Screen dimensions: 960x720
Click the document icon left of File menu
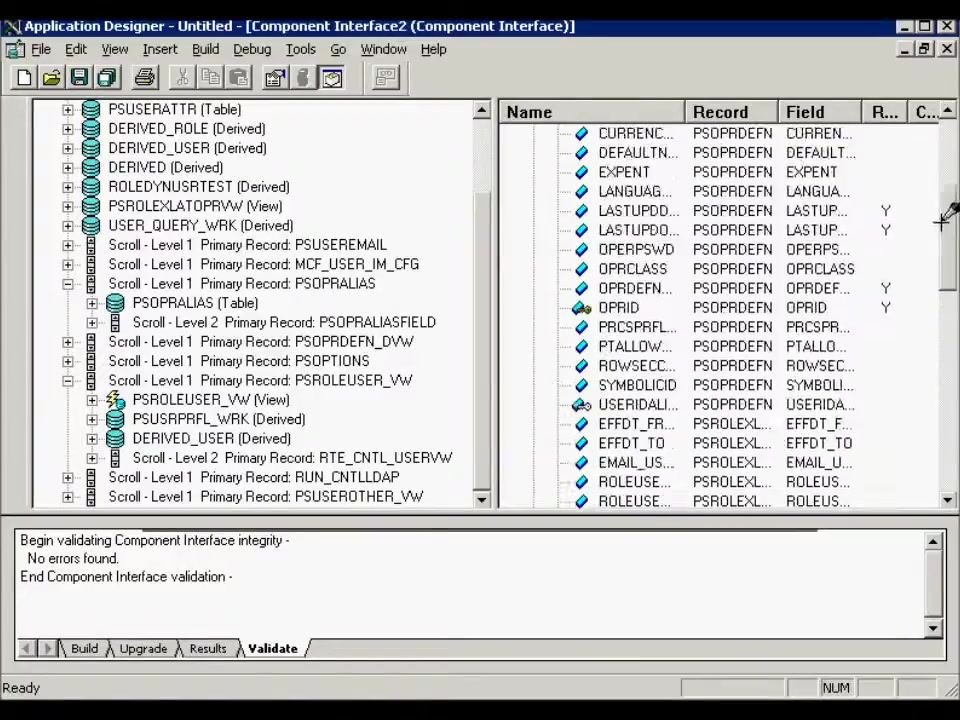15,50
